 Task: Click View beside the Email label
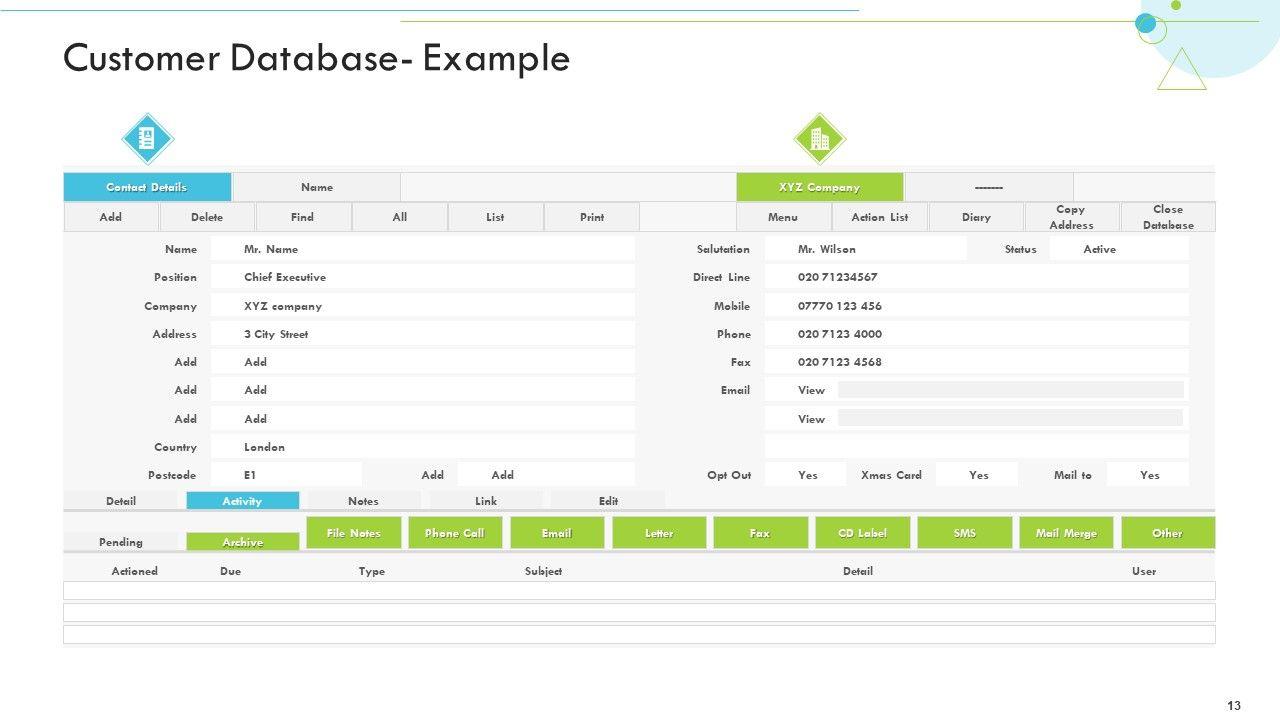(811, 390)
